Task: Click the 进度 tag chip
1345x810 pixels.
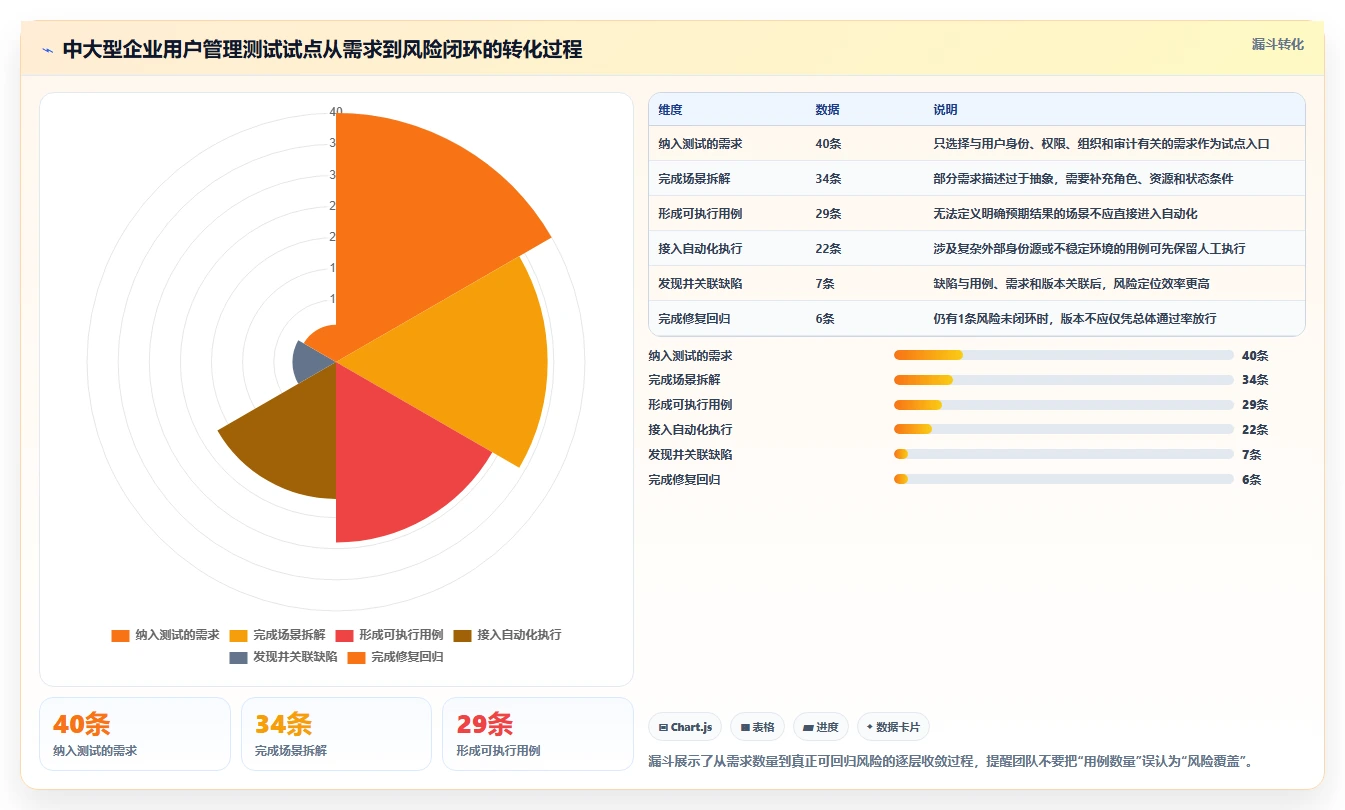Action: [821, 727]
